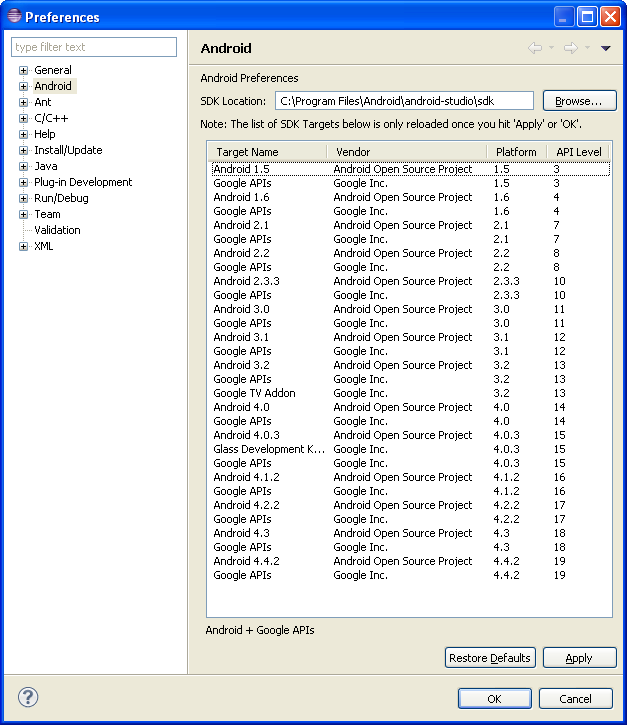Sort by the API Level column header
Image resolution: width=627 pixels, height=725 pixels.
[x=578, y=152]
